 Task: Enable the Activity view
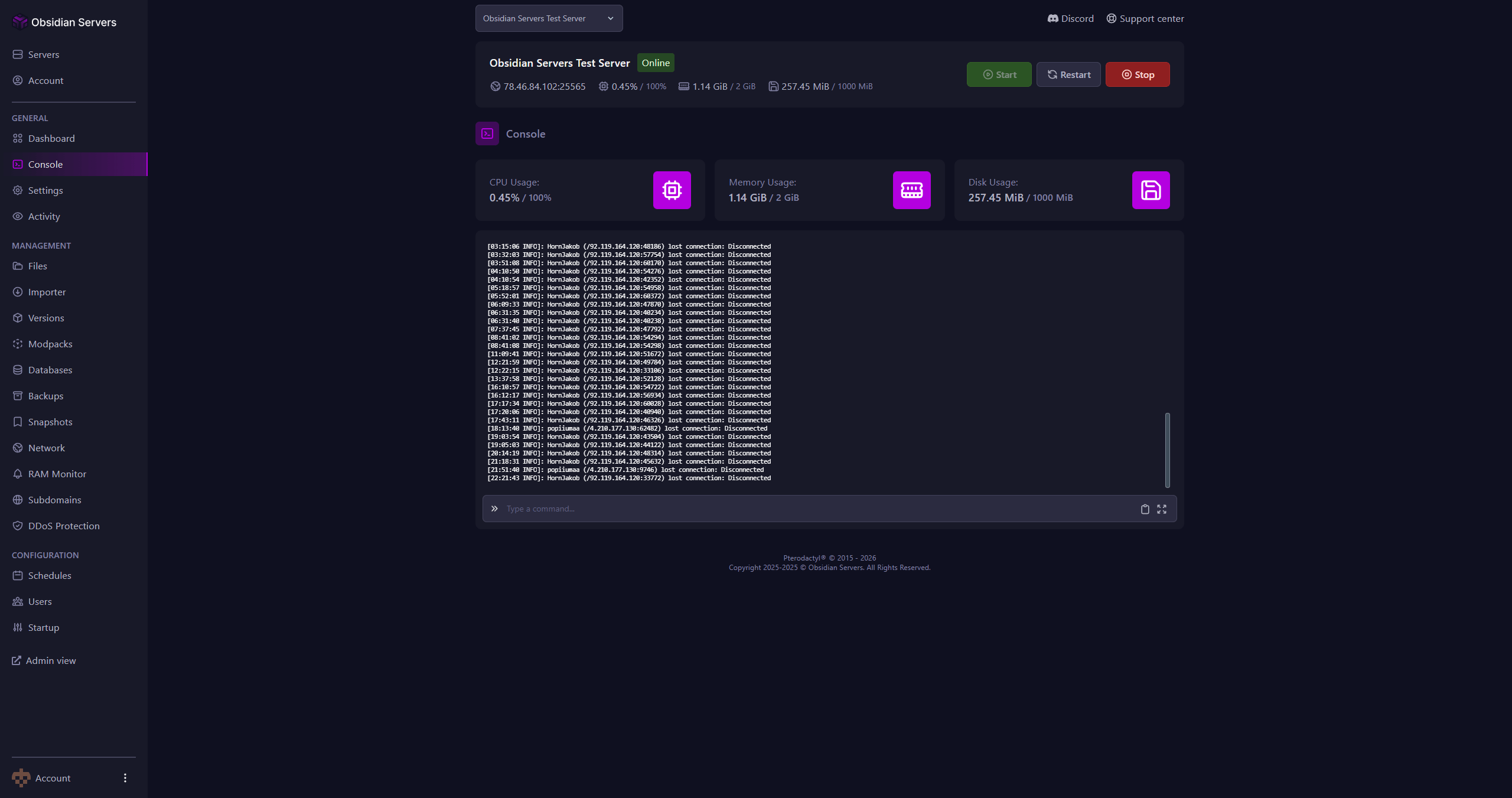[43, 216]
